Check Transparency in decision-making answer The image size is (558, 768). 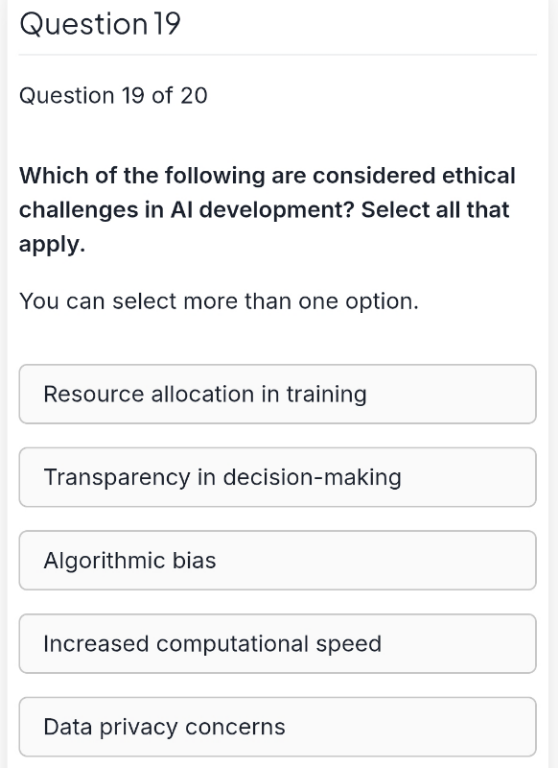tap(278, 477)
